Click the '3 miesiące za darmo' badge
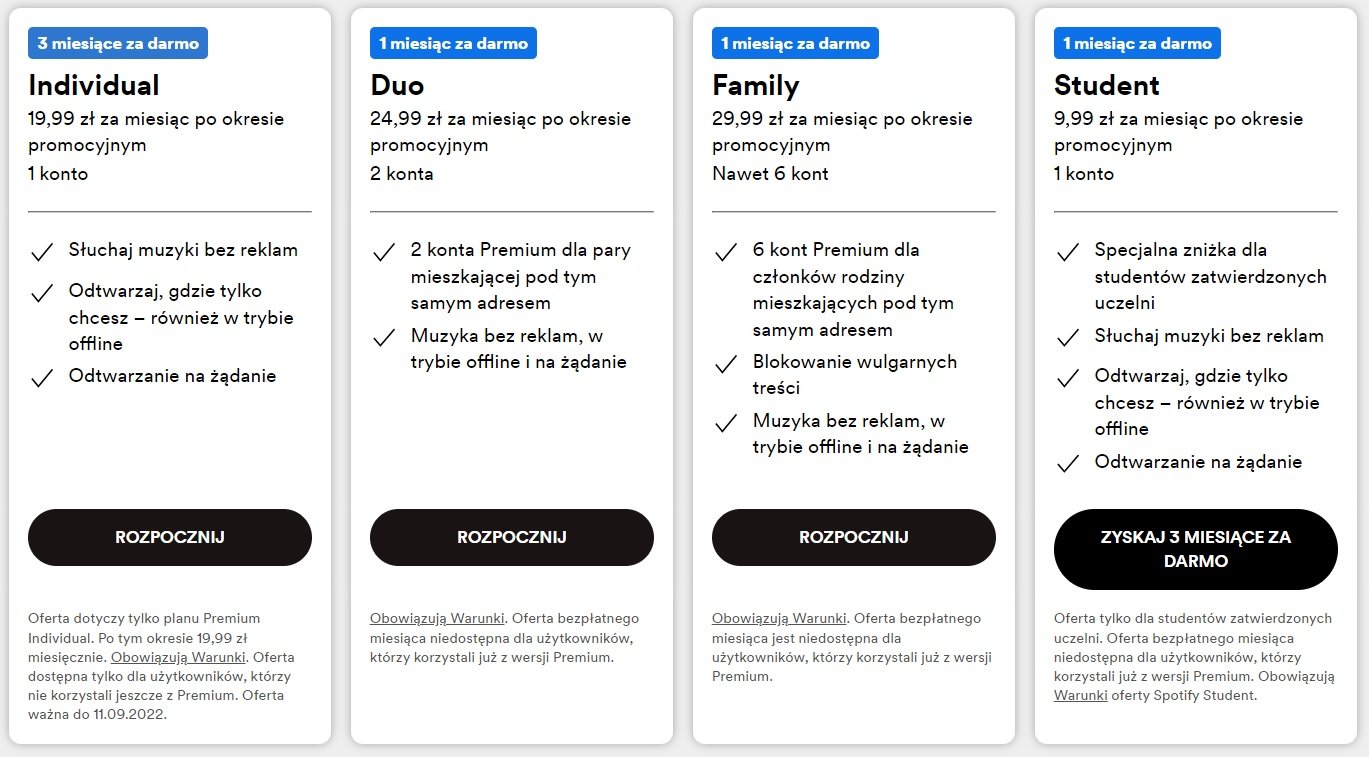Image resolution: width=1369 pixels, height=757 pixels. (x=118, y=43)
